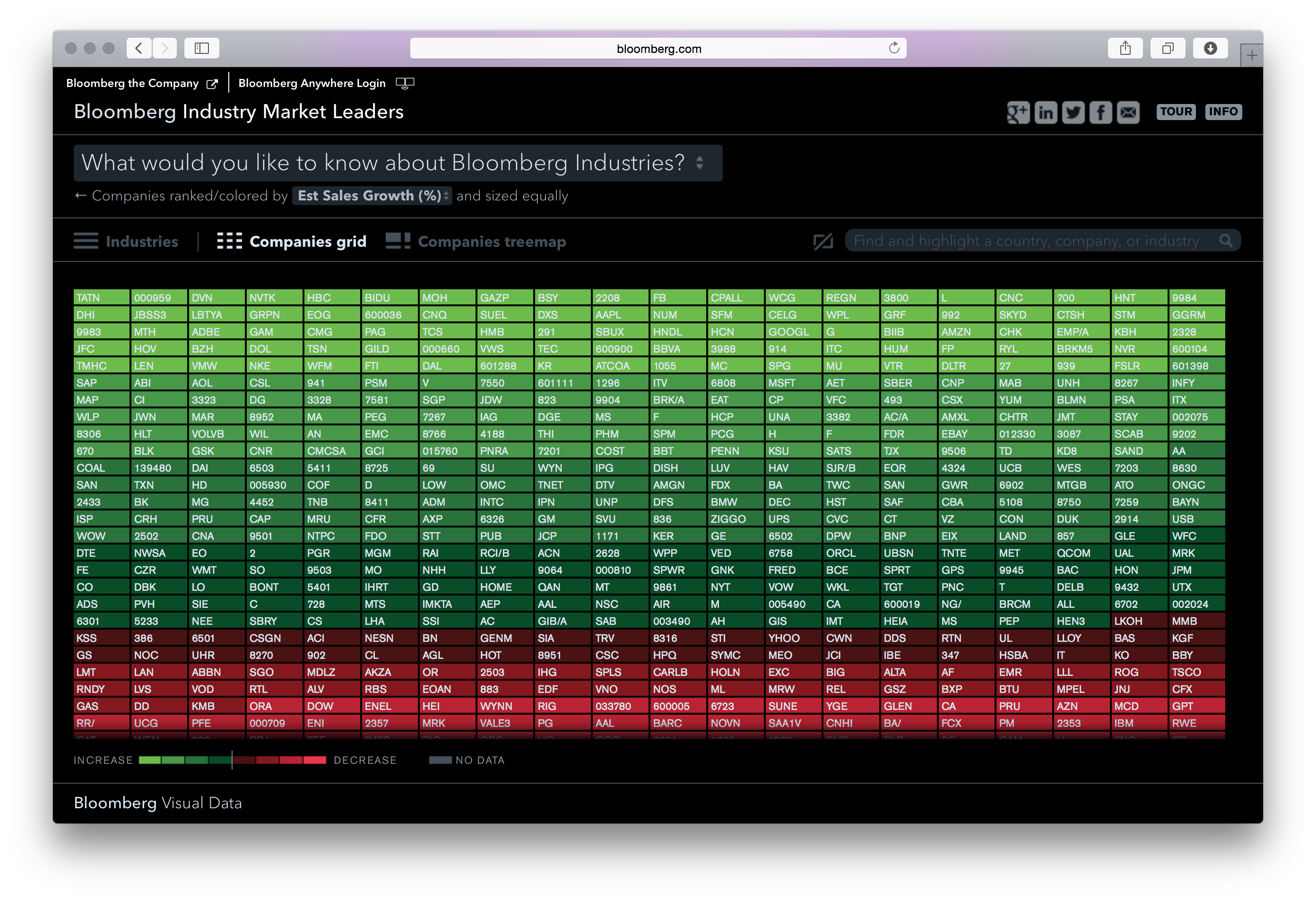The width and height of the screenshot is (1316, 899).
Task: Select the AAPL cell in the grid
Action: (620, 315)
